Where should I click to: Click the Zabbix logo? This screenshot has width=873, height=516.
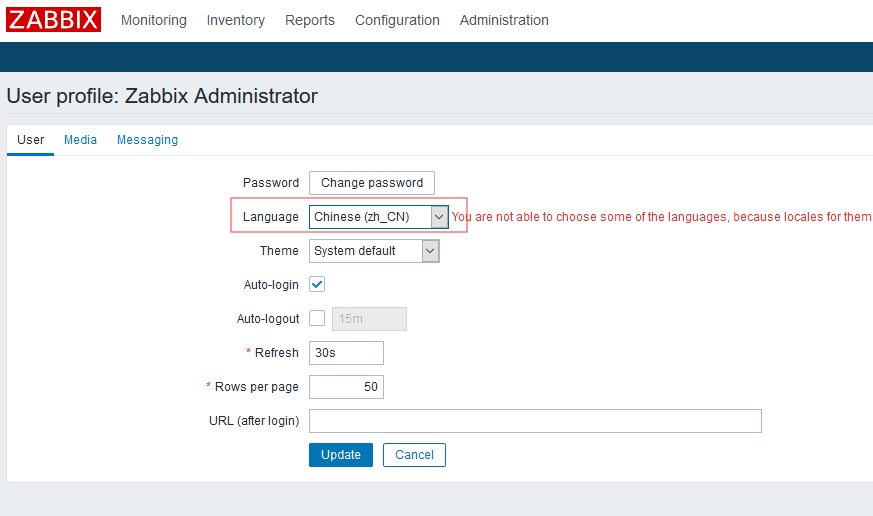point(54,20)
